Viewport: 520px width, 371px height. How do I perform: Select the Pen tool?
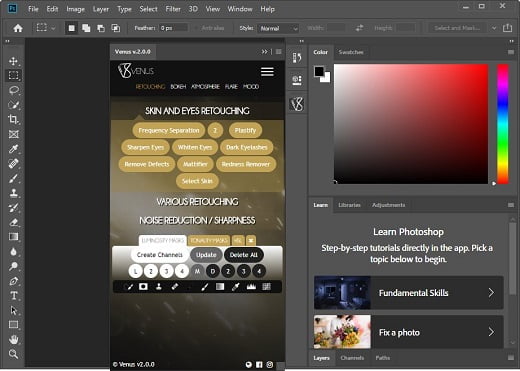click(x=14, y=281)
